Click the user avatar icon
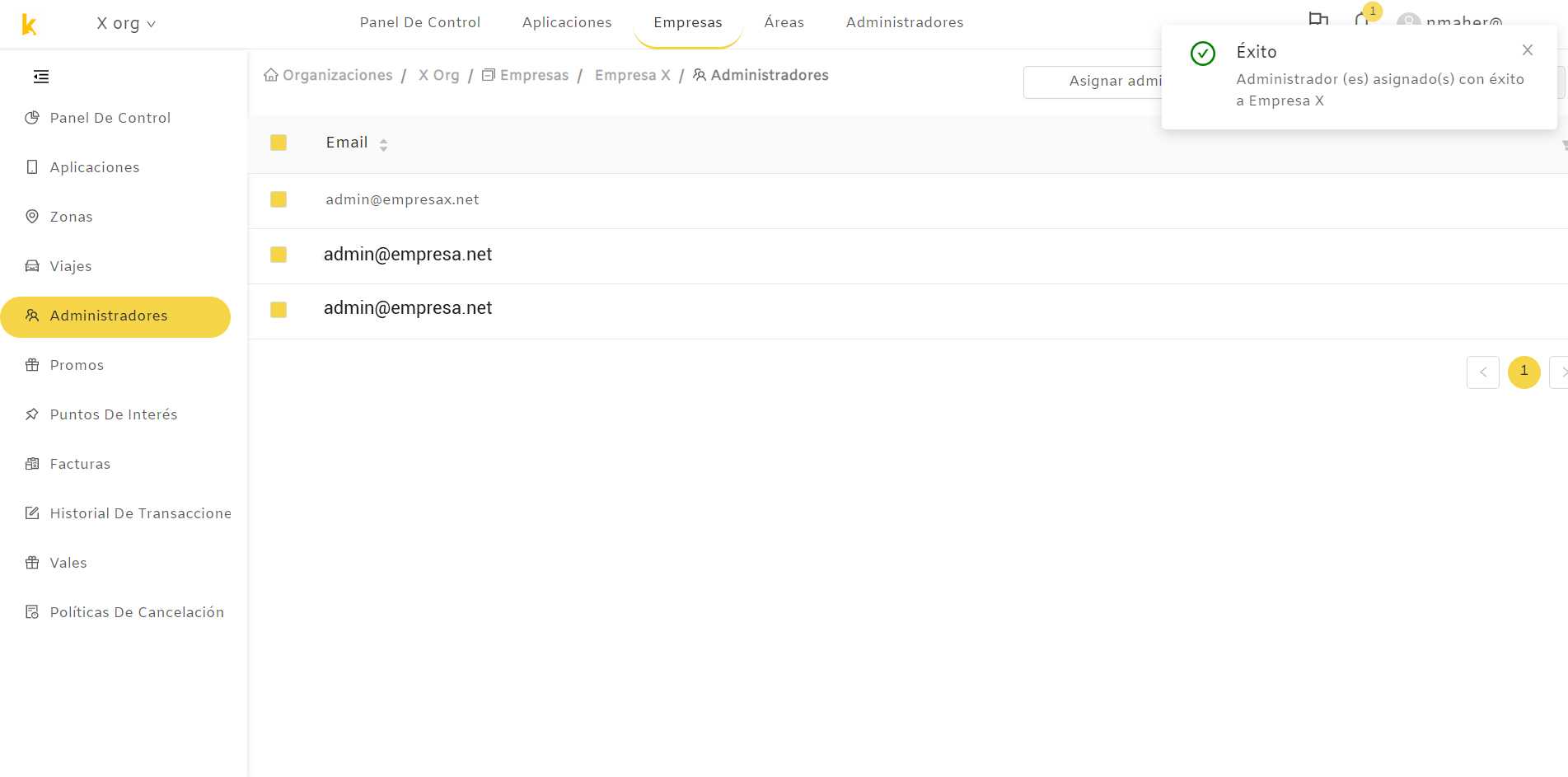 (1408, 22)
